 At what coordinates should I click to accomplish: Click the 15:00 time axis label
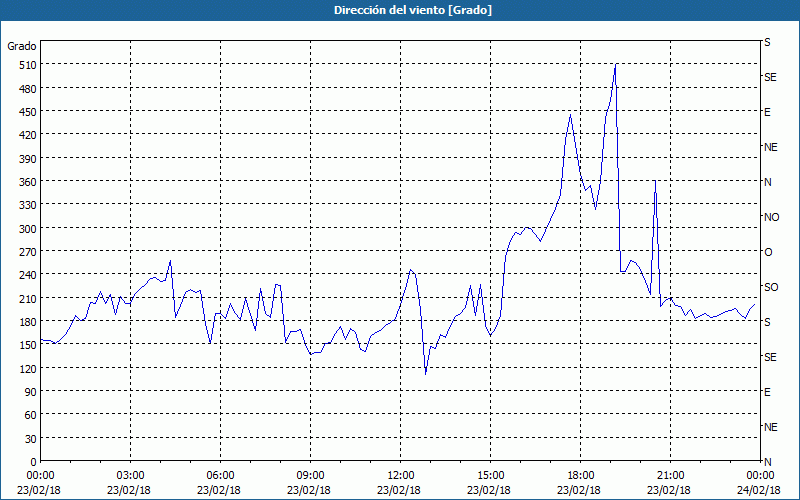point(490,476)
